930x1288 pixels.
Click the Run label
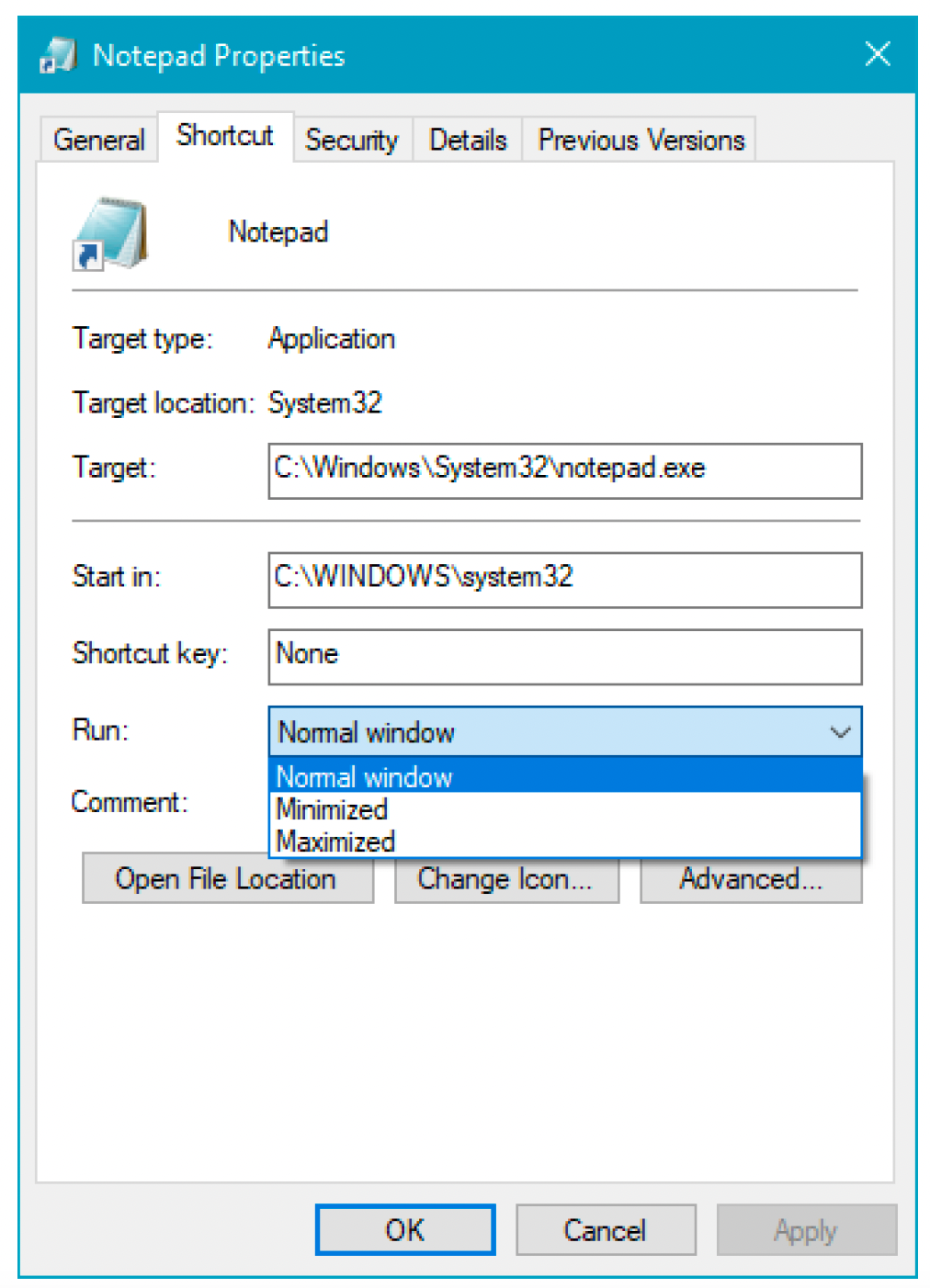pos(100,730)
